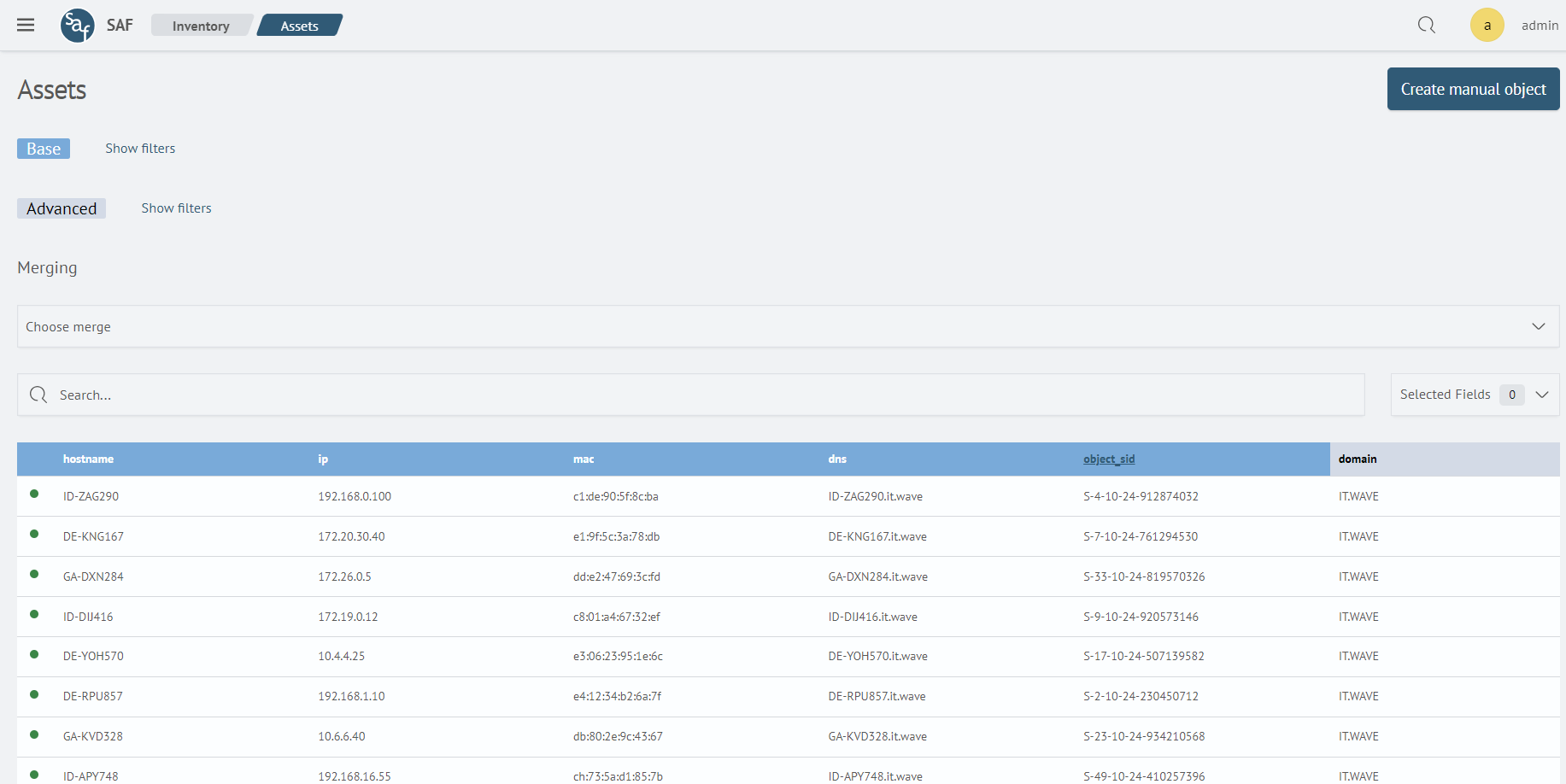
Task: Click the hostname column header
Action: [88, 459]
